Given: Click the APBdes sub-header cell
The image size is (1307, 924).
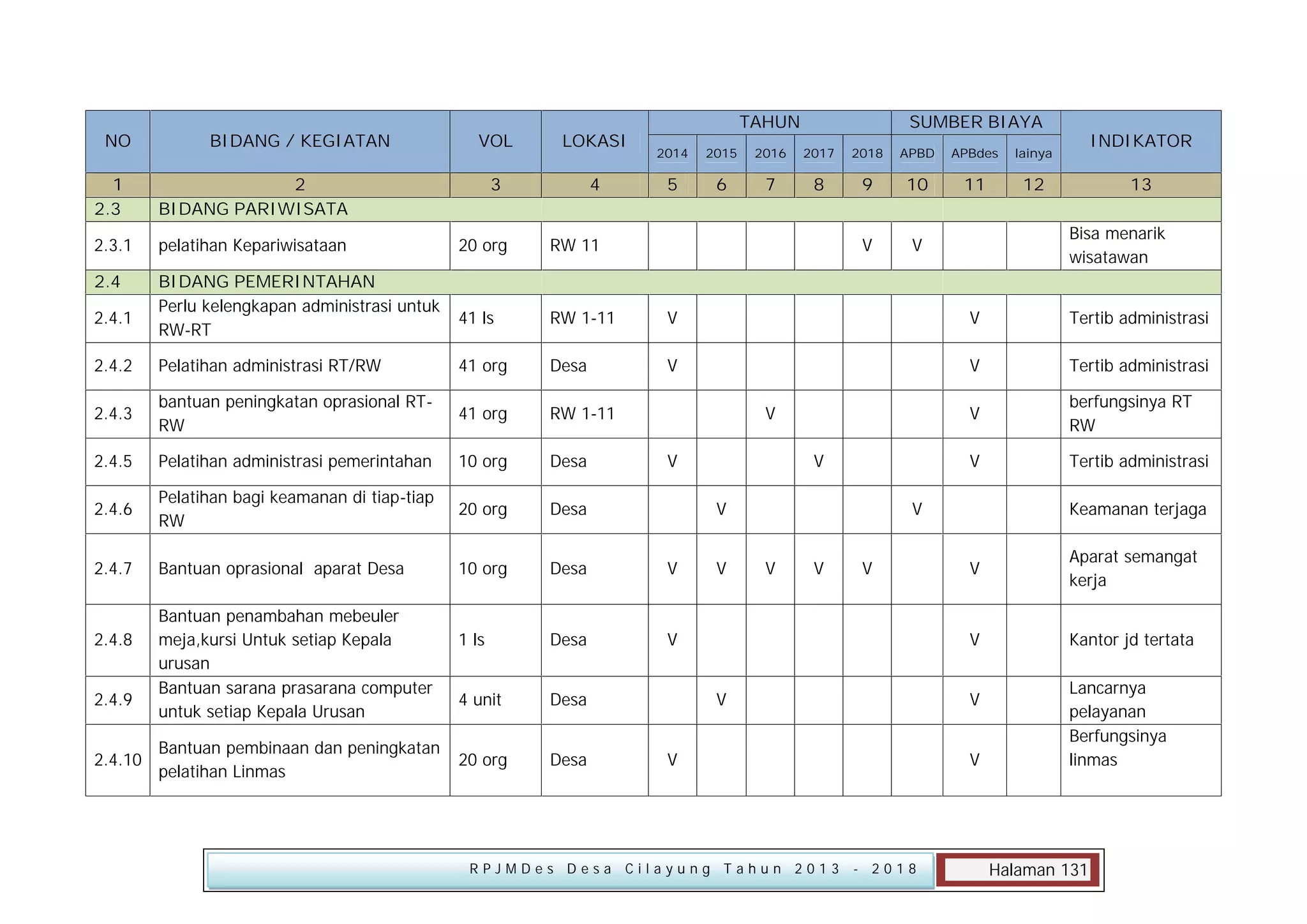Looking at the screenshot, I should coord(974,154).
